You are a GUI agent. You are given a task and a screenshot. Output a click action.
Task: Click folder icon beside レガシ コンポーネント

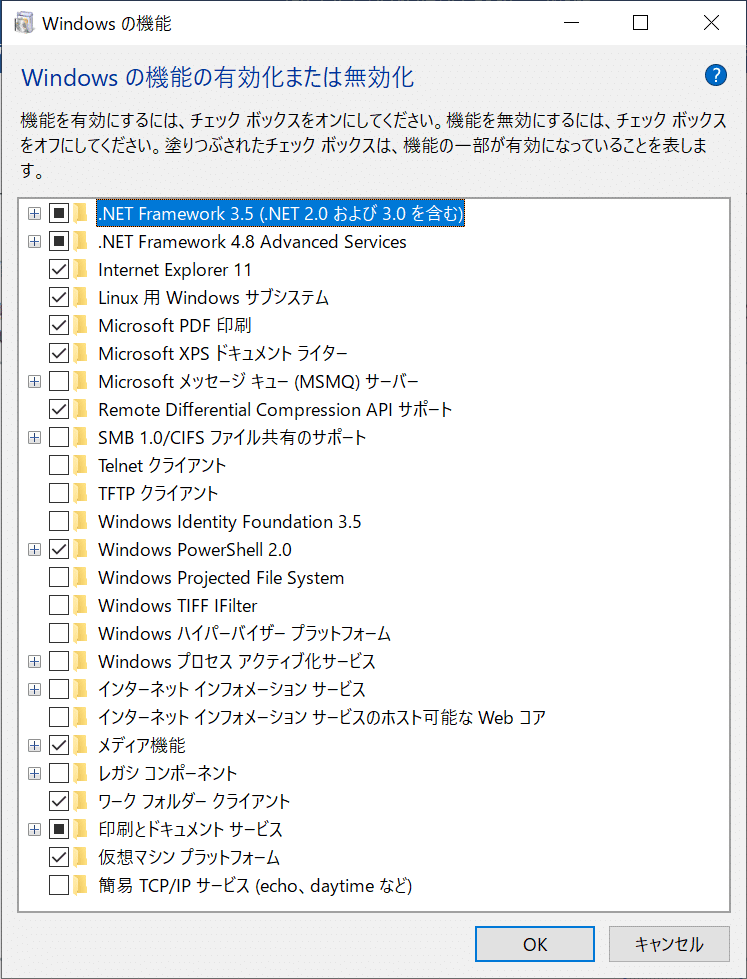(80, 773)
